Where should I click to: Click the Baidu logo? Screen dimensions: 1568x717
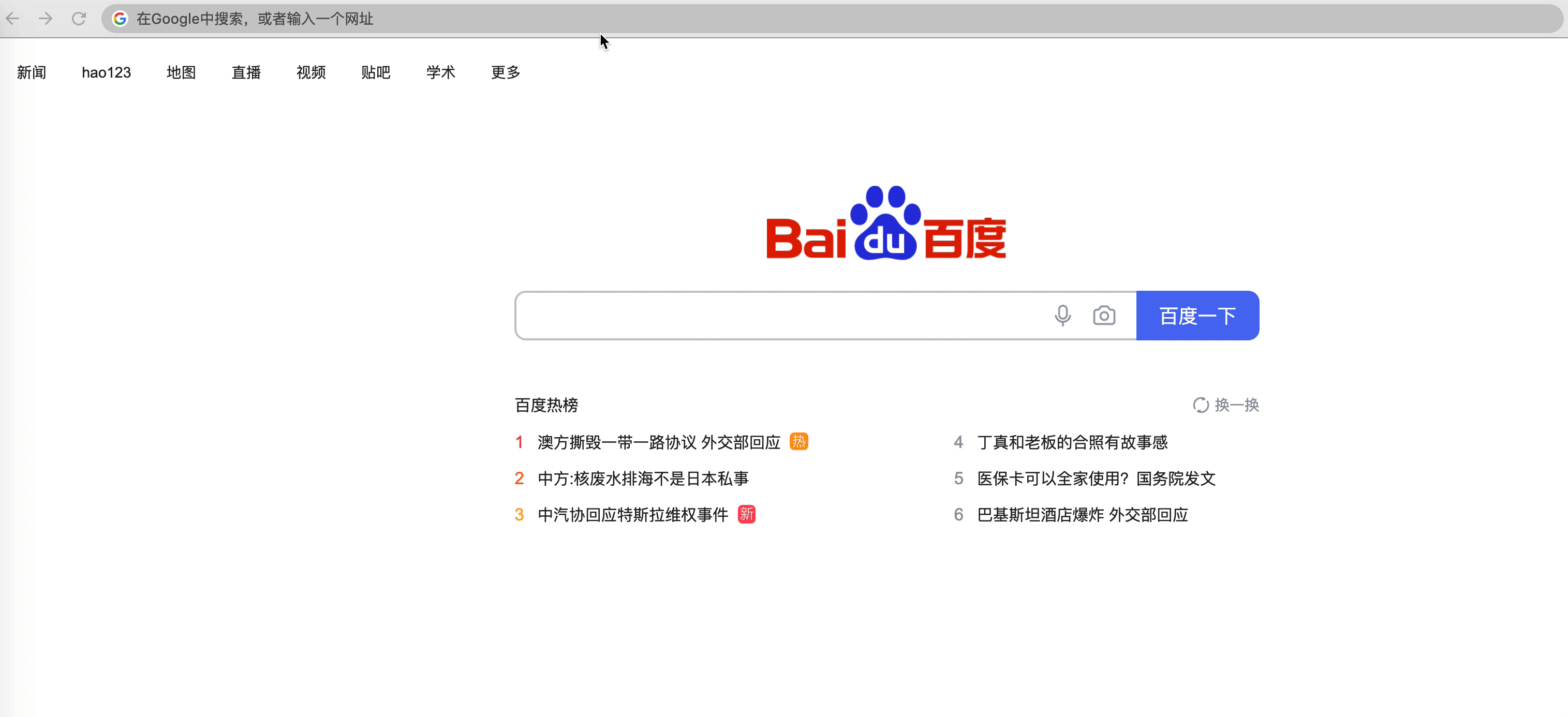(885, 223)
